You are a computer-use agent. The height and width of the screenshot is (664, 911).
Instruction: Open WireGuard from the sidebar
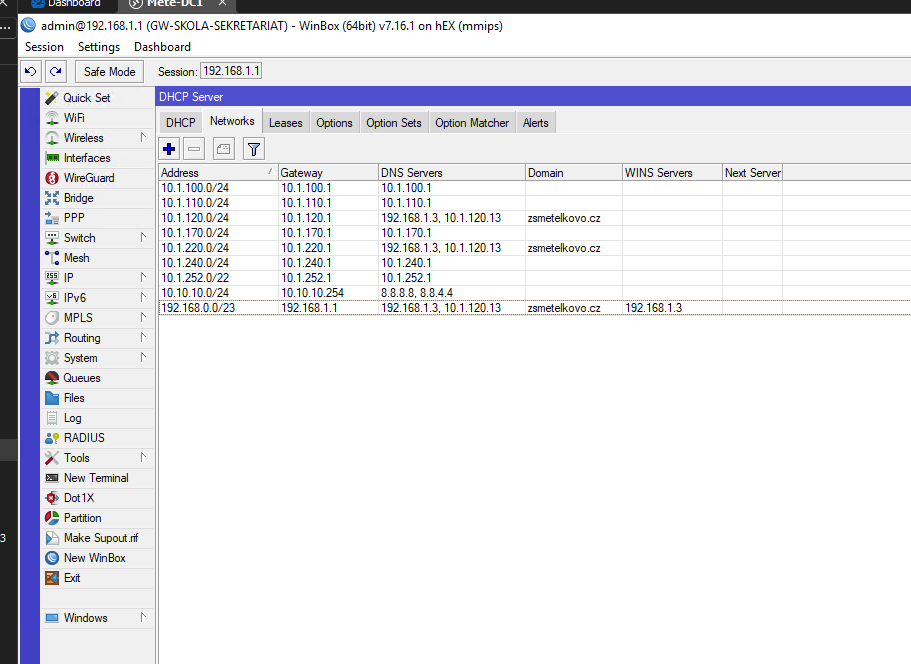(x=88, y=178)
